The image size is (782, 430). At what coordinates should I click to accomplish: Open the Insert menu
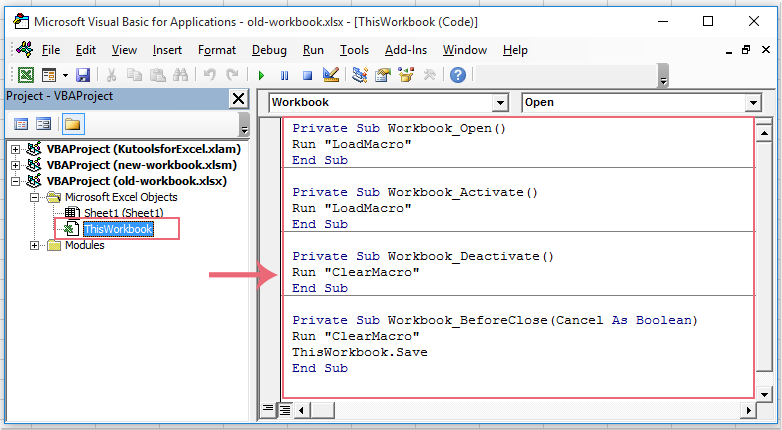pyautogui.click(x=167, y=50)
